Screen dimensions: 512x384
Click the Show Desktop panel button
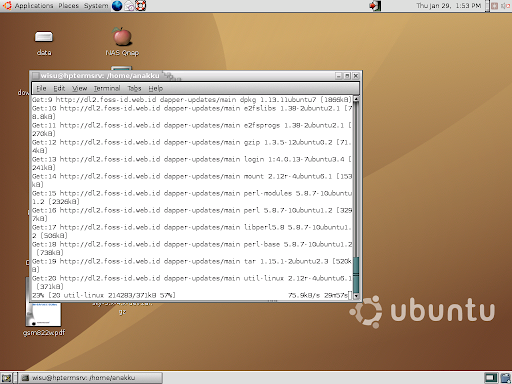[7, 378]
